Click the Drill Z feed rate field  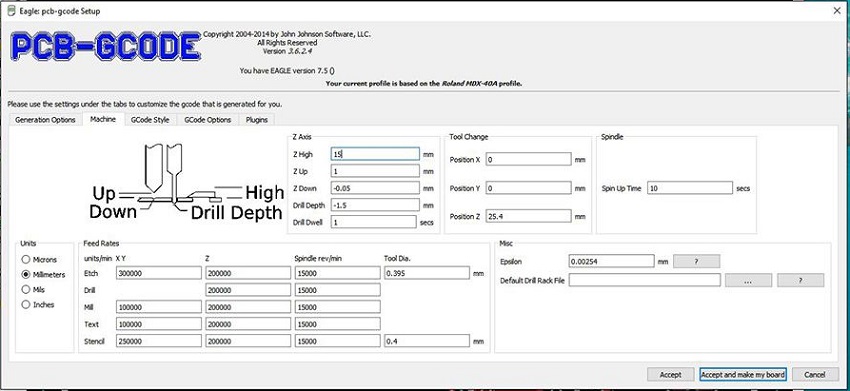pyautogui.click(x=248, y=290)
